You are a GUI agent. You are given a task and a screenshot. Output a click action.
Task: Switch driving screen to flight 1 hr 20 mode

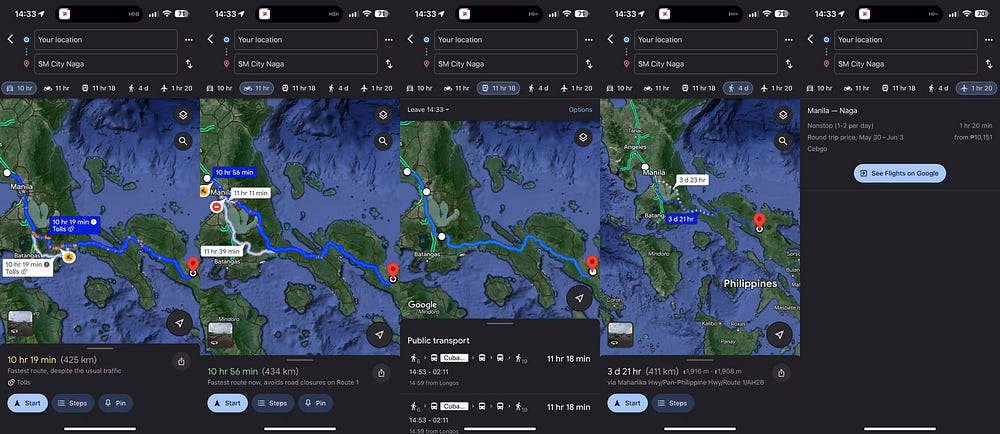click(x=177, y=88)
